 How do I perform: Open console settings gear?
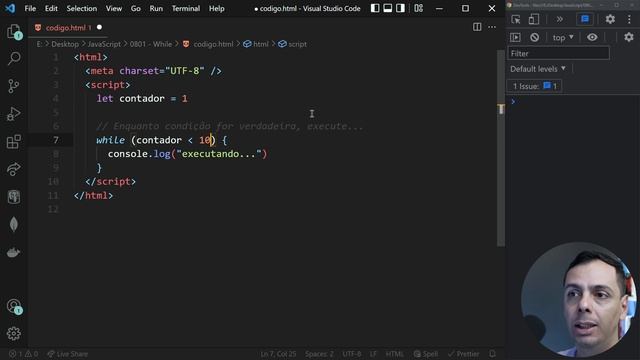[629, 37]
